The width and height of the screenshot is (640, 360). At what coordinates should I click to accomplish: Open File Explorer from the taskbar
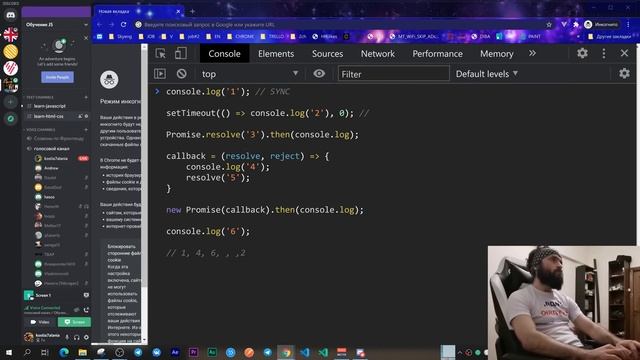pos(82,352)
